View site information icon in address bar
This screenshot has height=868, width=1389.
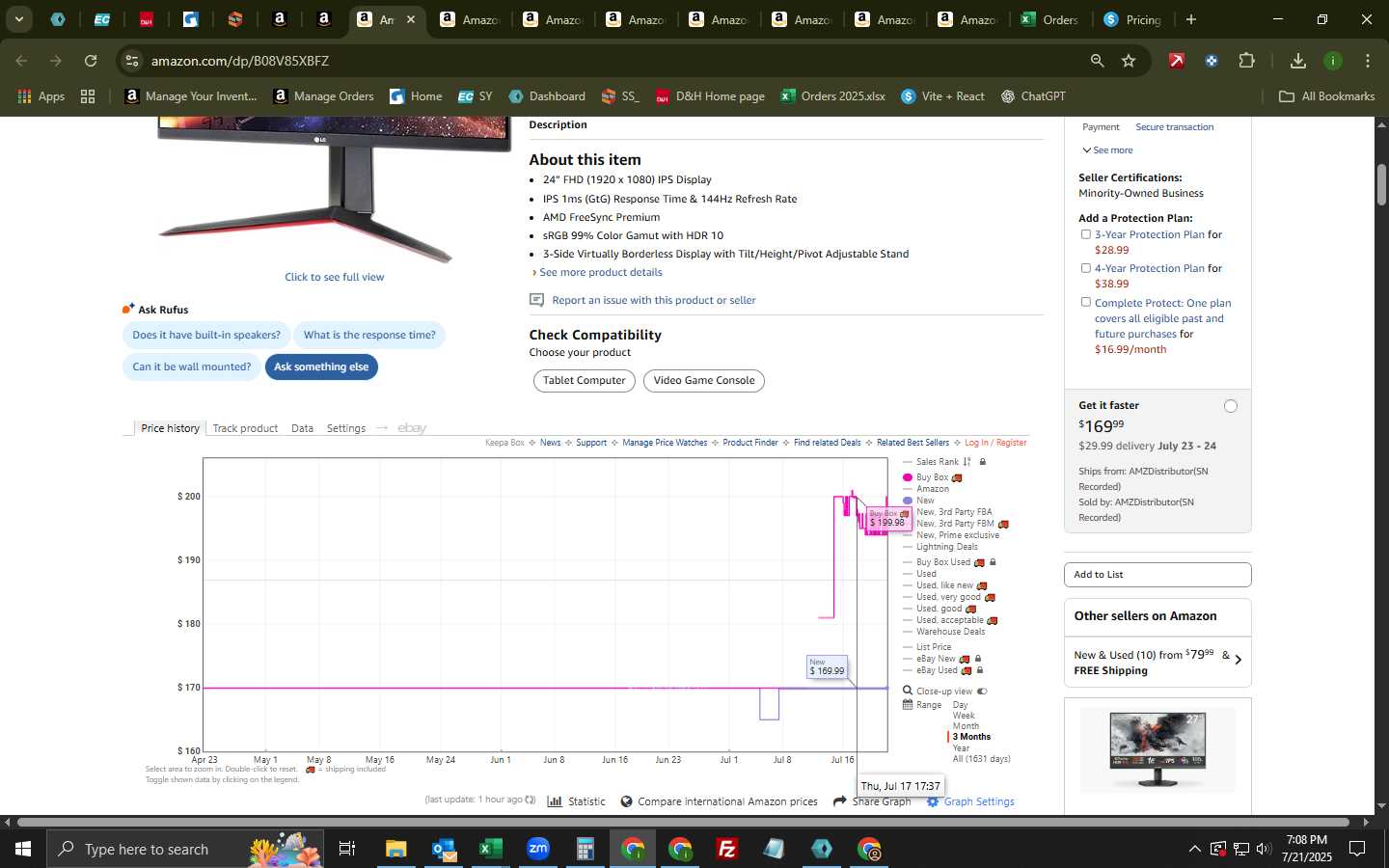[x=132, y=61]
